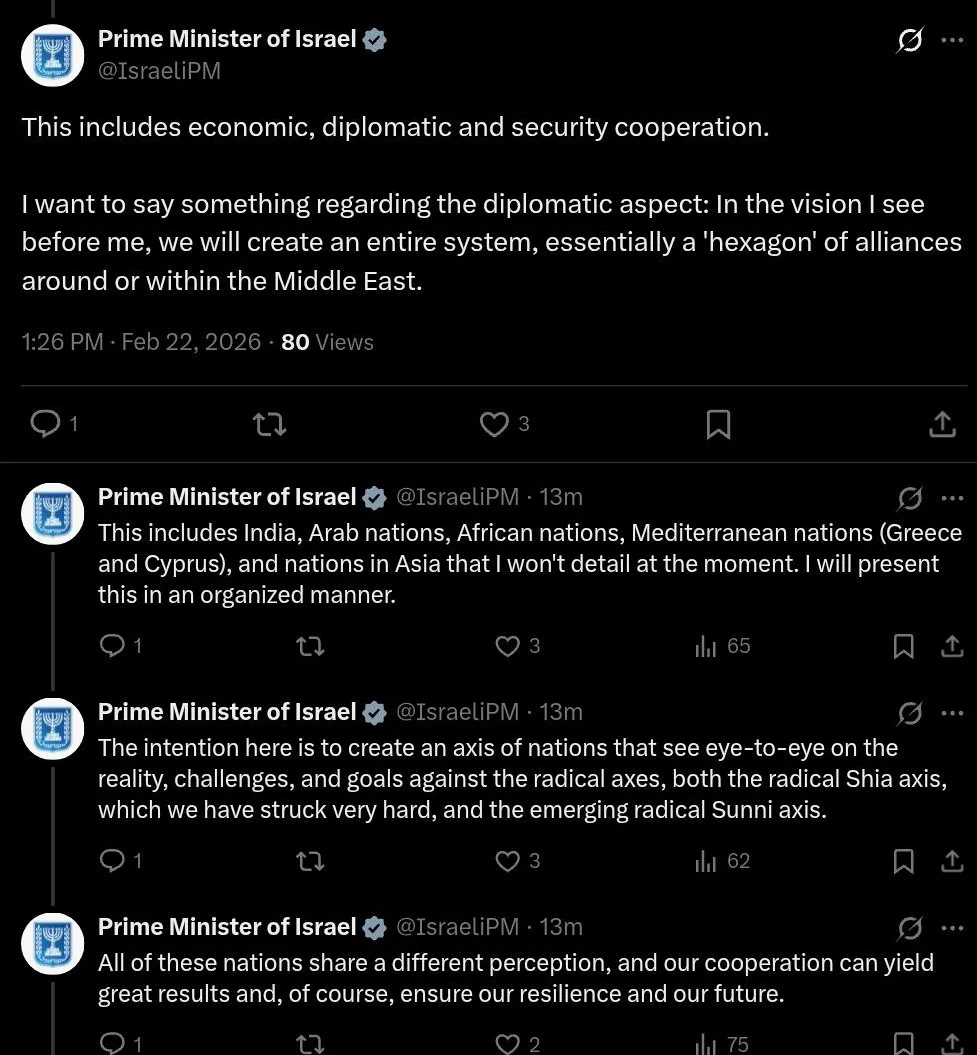This screenshot has height=1055, width=977.
Task: Repost the reply about the radical Shia axis
Action: (x=311, y=861)
